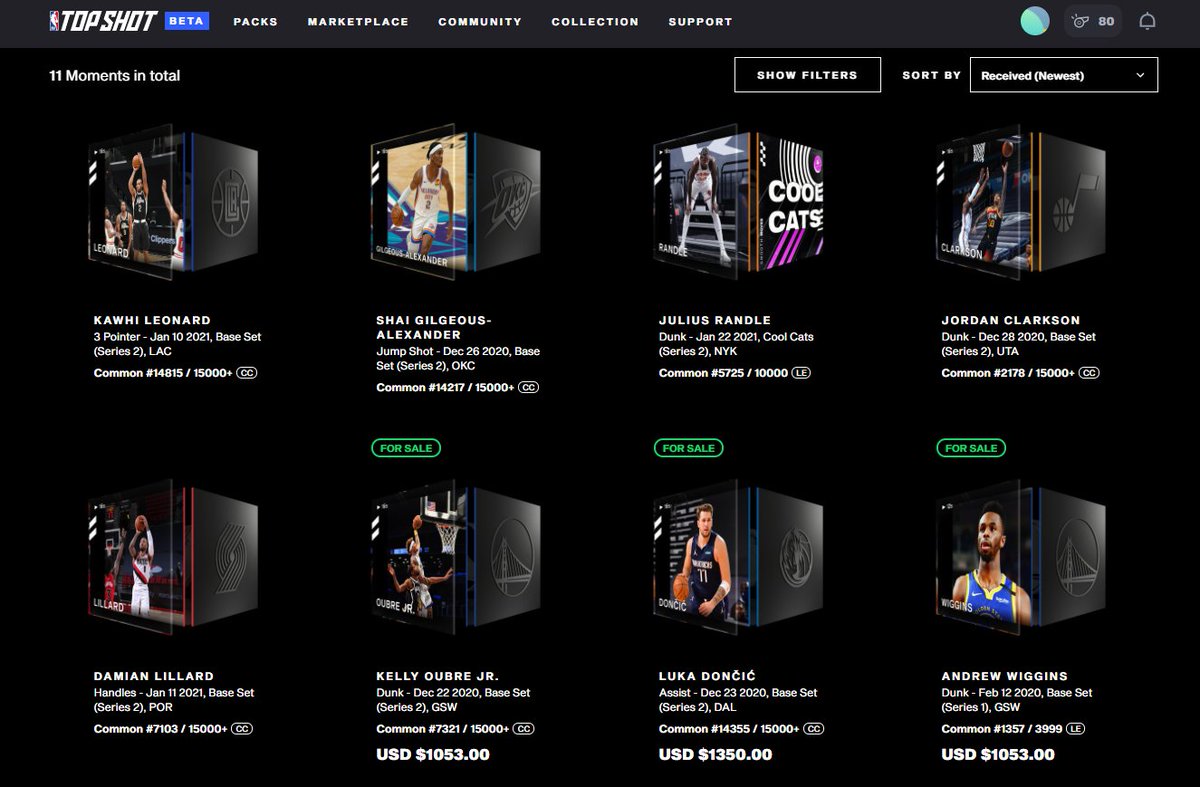Click the BETA badge
The image size is (1200, 787).
point(187,21)
